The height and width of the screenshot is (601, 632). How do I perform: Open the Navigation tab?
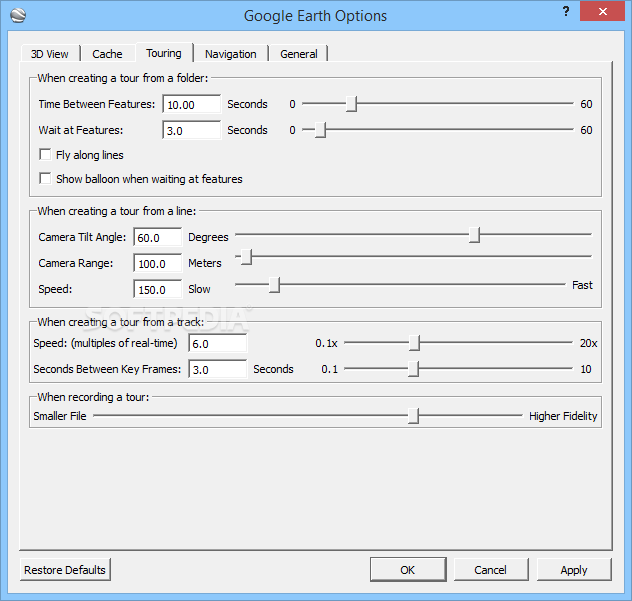[x=231, y=54]
